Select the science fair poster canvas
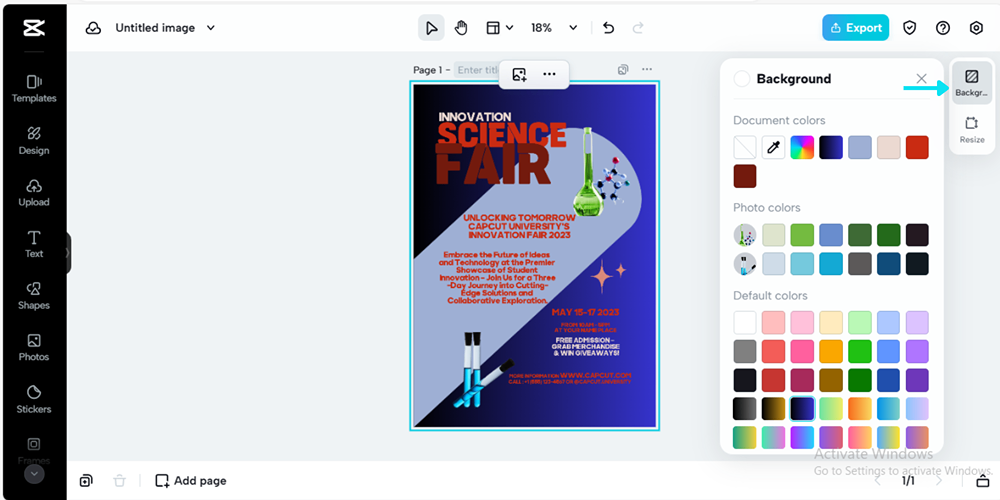The width and height of the screenshot is (1000, 500). pyautogui.click(x=534, y=256)
